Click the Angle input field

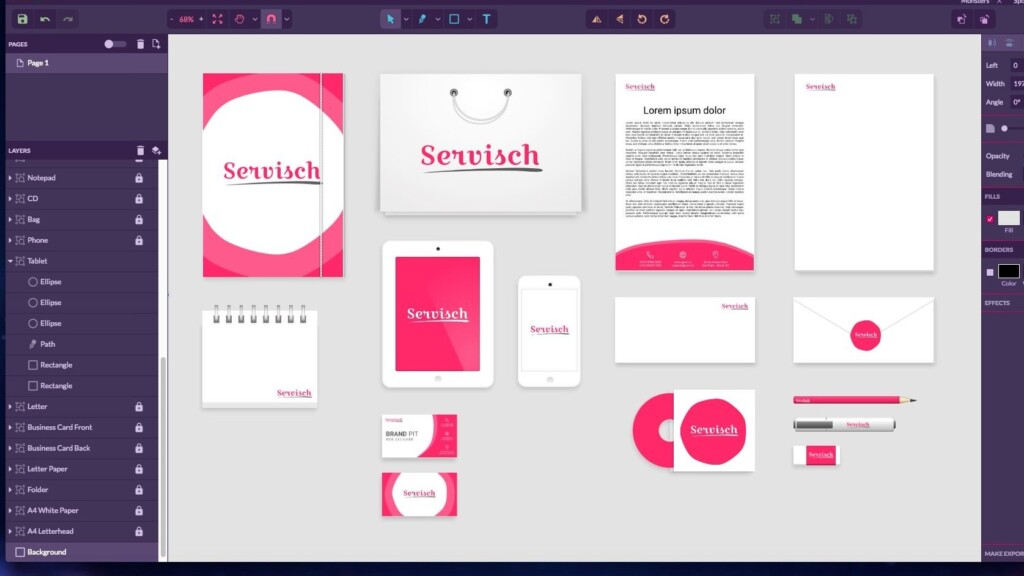(x=1016, y=102)
